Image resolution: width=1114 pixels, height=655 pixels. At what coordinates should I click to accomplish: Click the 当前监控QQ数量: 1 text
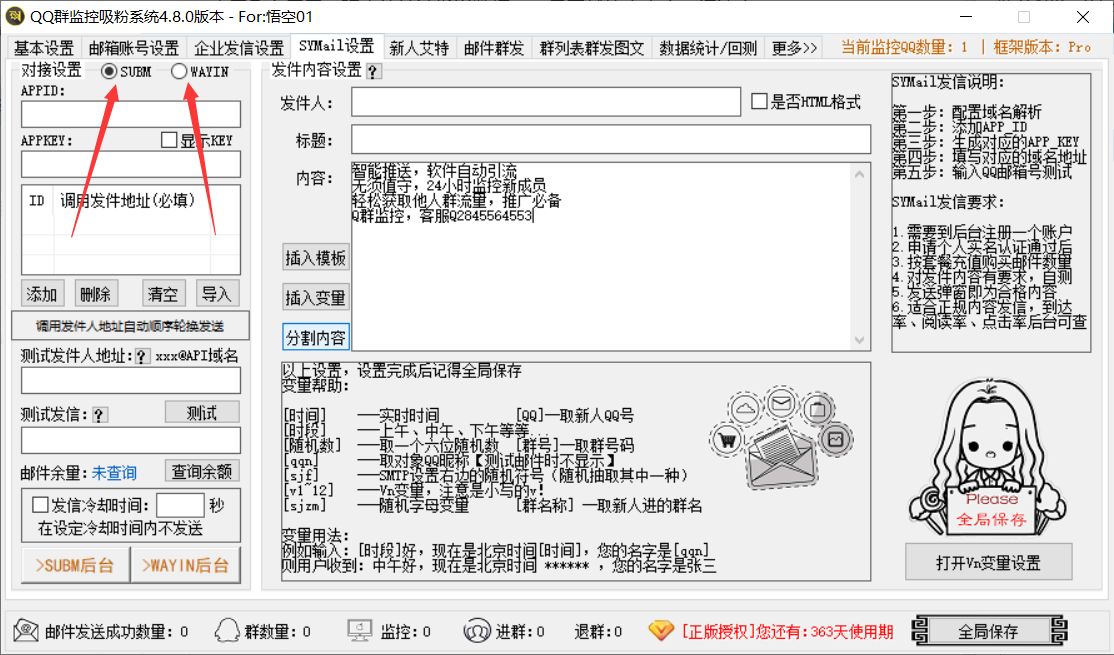point(904,48)
